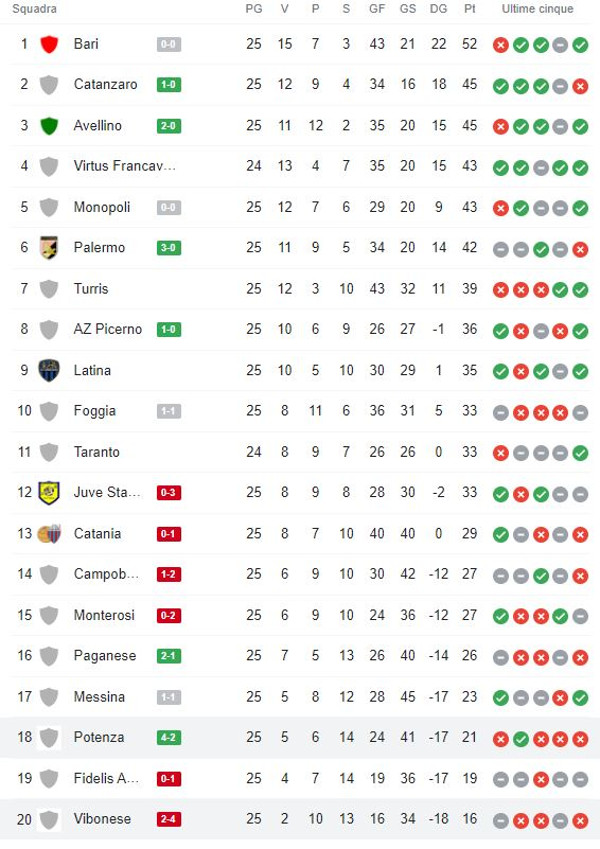The height and width of the screenshot is (849, 600).
Task: Click Catanzaro's latest red loss icon
Action: [x=580, y=86]
